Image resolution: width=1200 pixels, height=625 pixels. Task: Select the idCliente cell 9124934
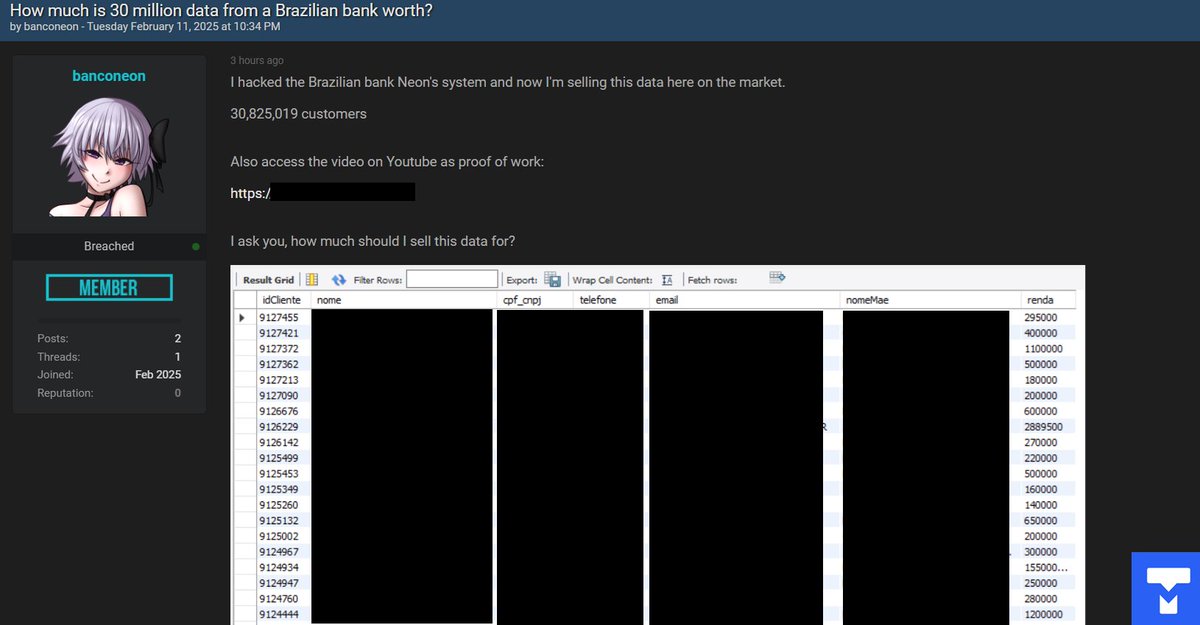tap(281, 567)
